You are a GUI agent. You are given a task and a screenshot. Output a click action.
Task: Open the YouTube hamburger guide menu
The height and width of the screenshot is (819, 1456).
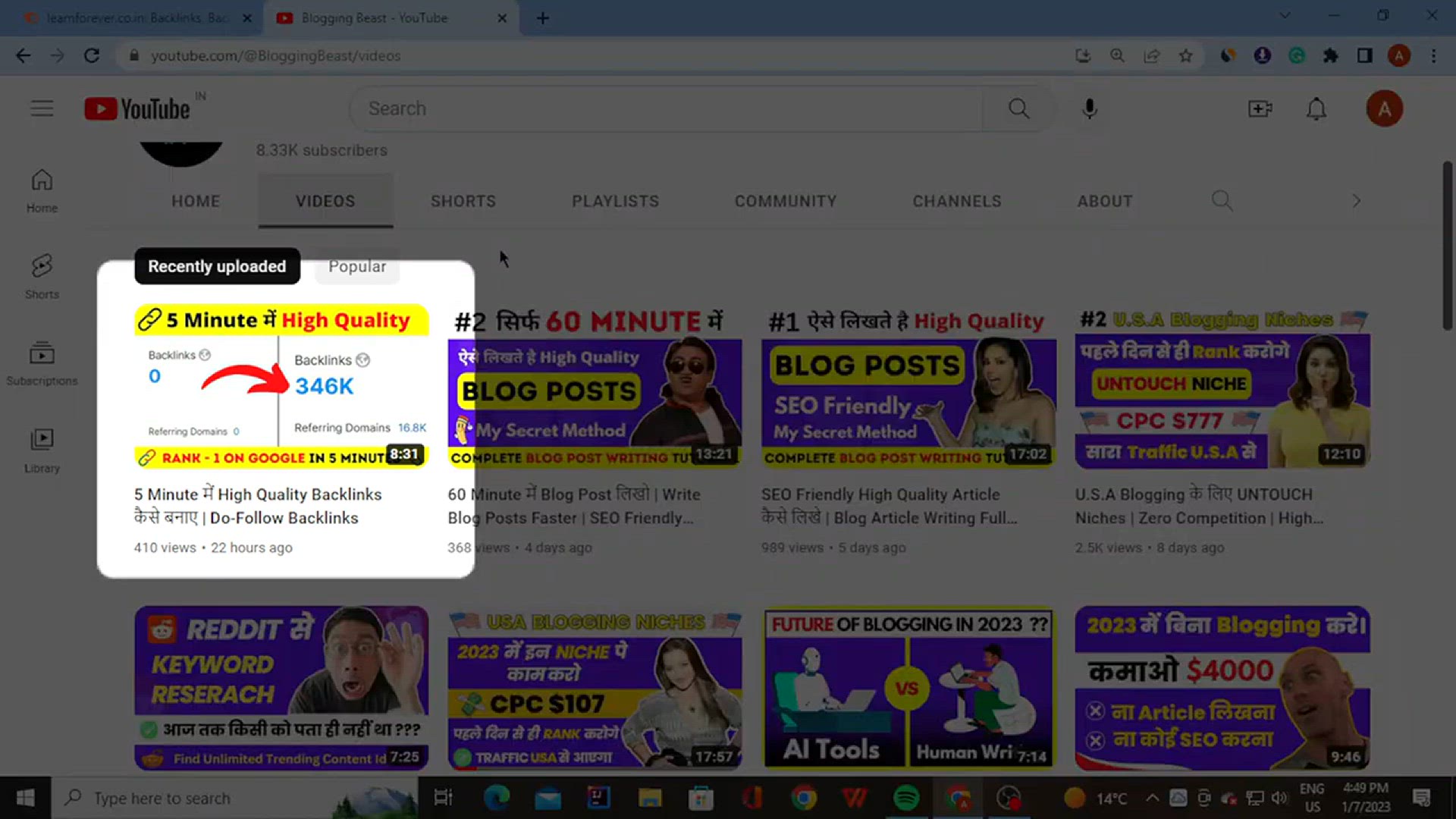(x=42, y=108)
